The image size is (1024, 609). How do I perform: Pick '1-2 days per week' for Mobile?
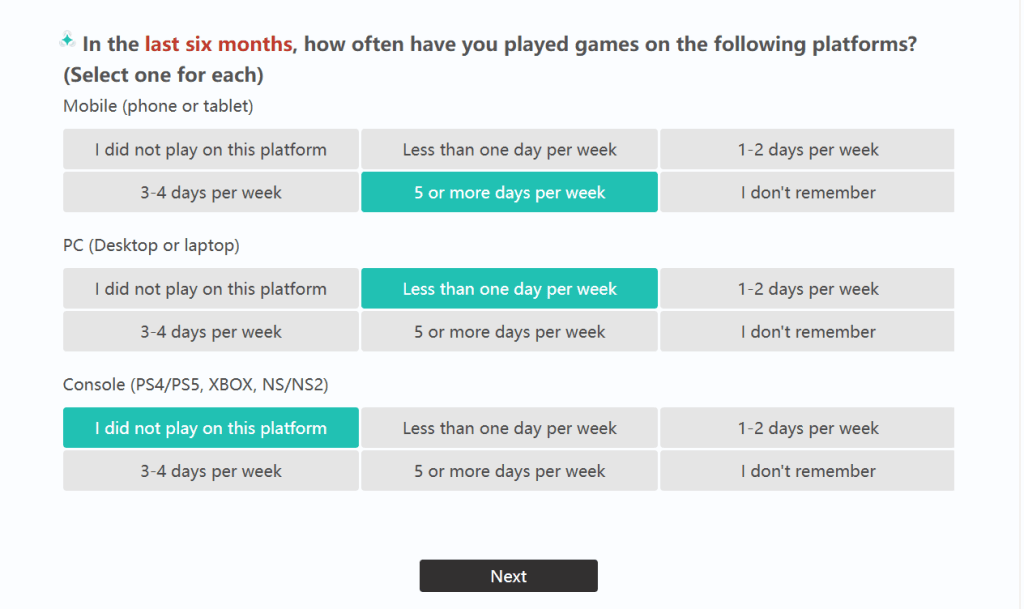807,150
